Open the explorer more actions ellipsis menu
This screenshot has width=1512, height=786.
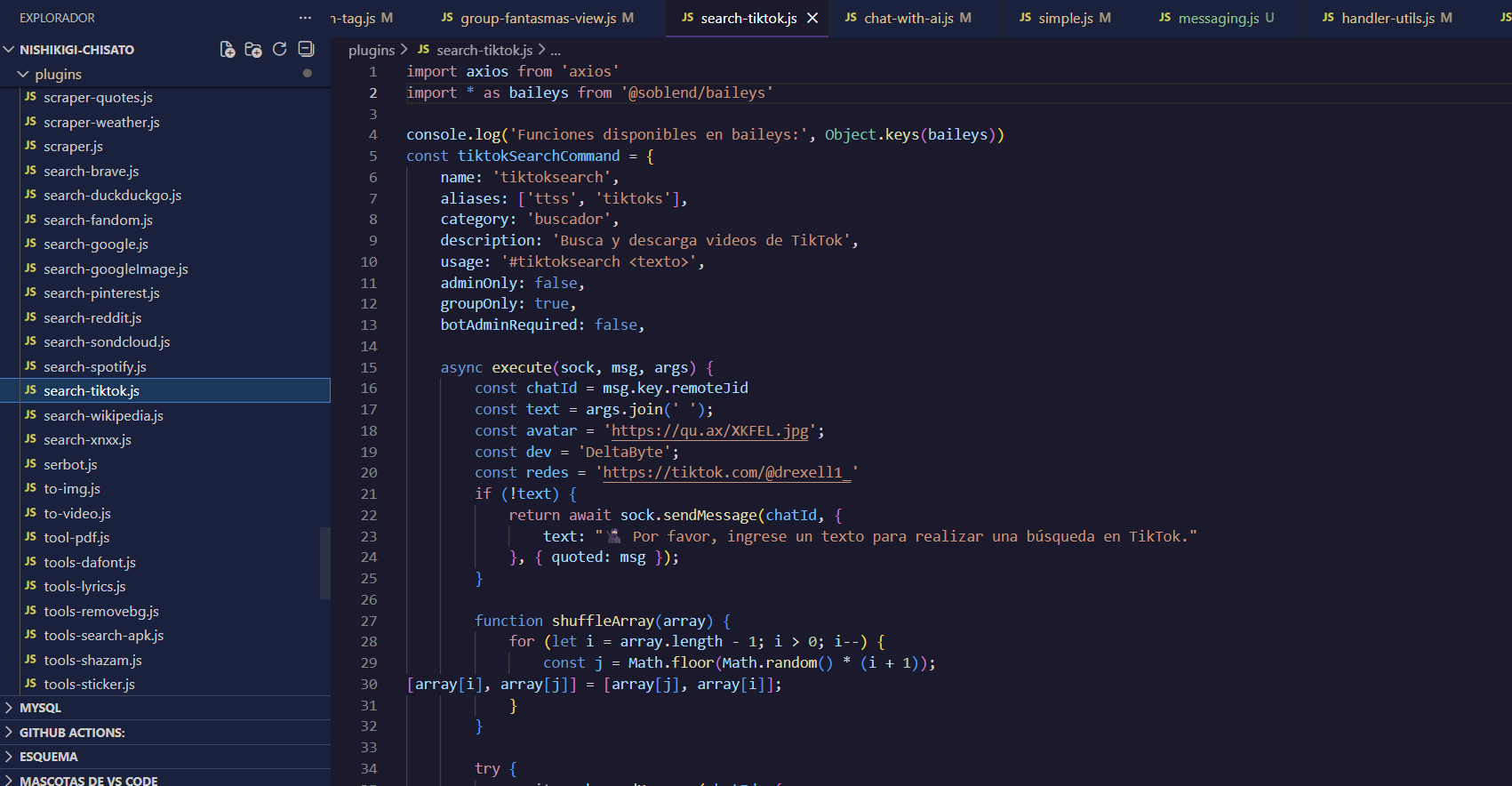point(305,18)
